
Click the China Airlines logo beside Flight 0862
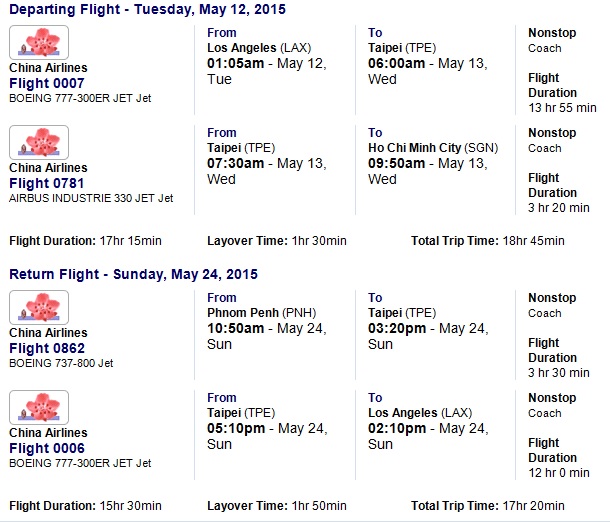pyautogui.click(x=39, y=307)
